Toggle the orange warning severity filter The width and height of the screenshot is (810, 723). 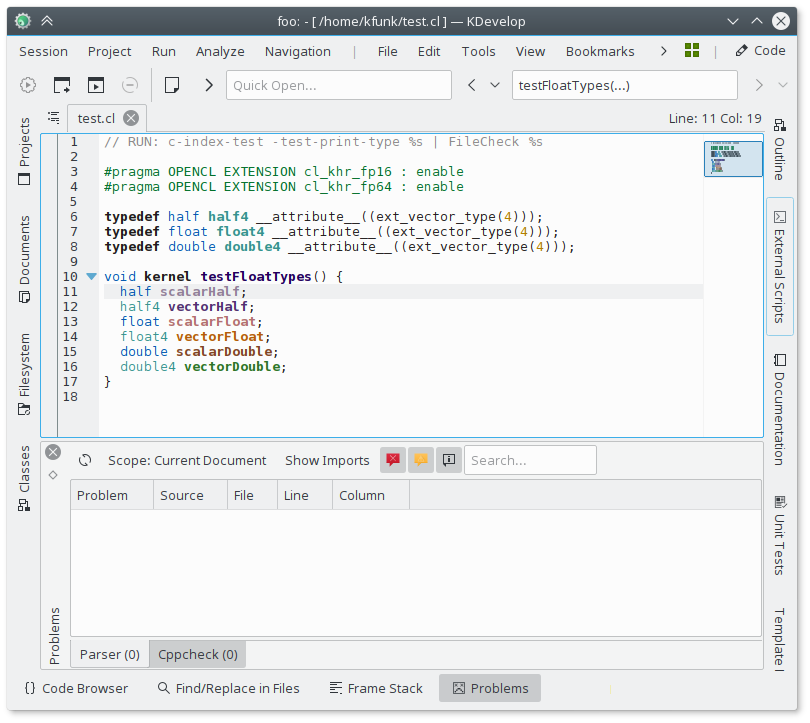click(x=421, y=460)
